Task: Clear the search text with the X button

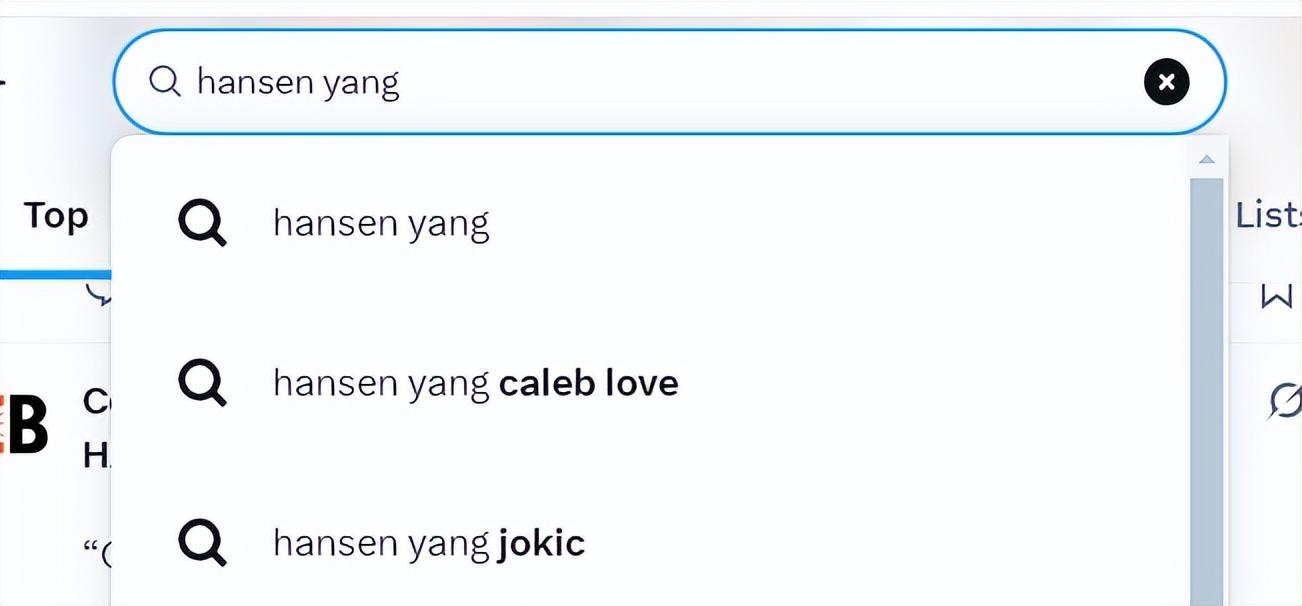Action: [x=1166, y=82]
